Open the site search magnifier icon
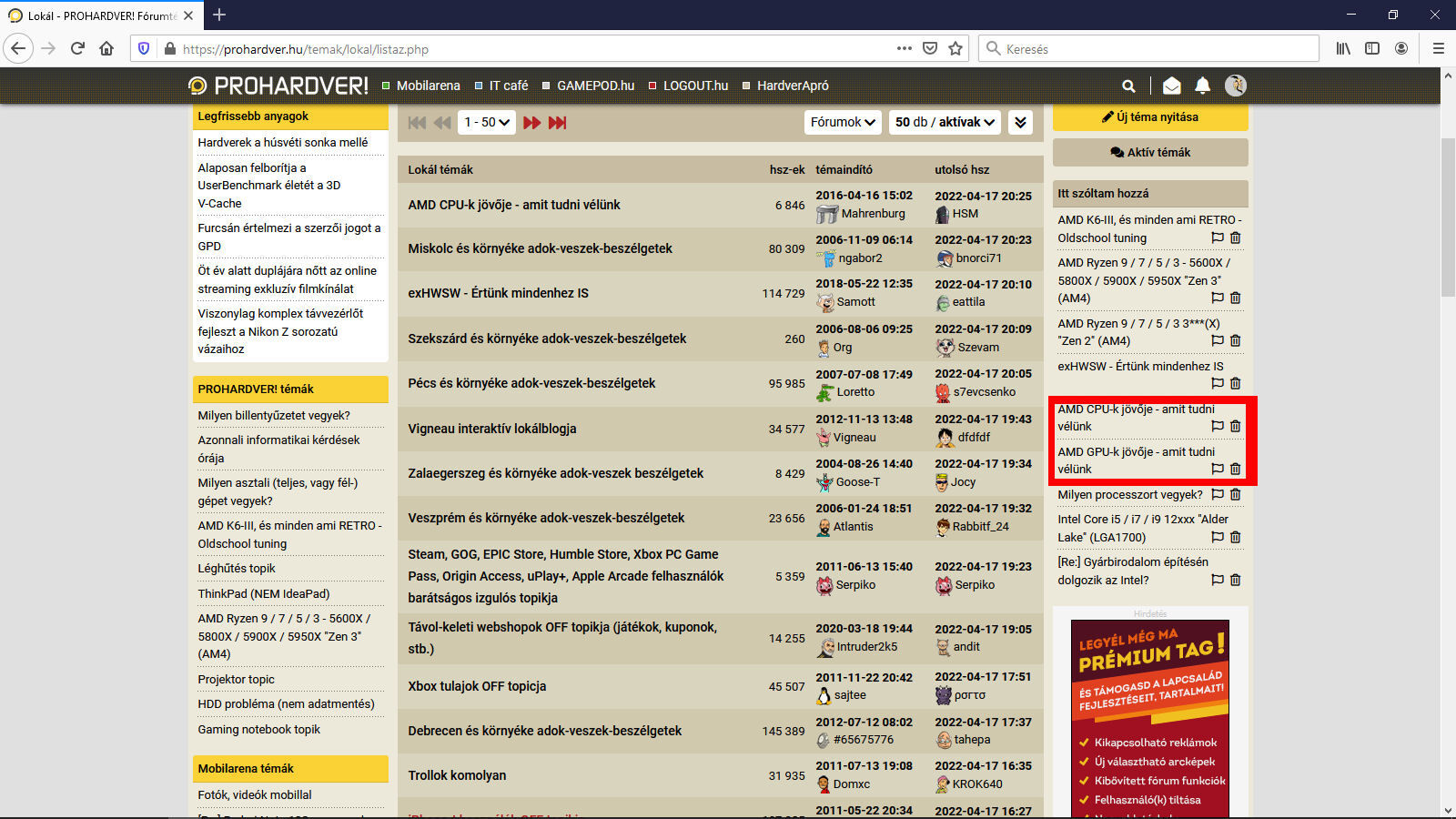 [1128, 86]
